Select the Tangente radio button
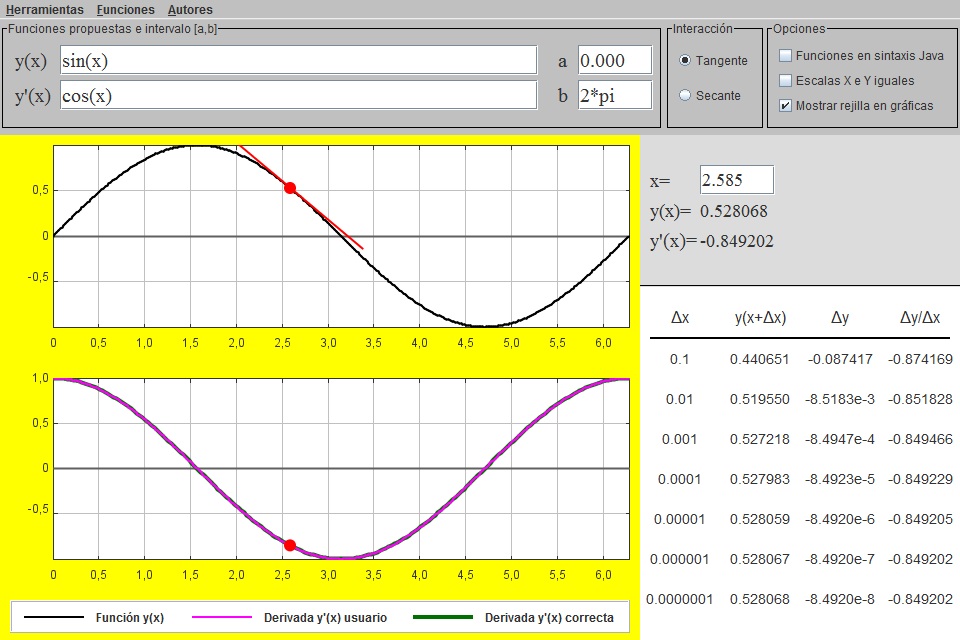Viewport: 960px width, 640px height. click(685, 60)
